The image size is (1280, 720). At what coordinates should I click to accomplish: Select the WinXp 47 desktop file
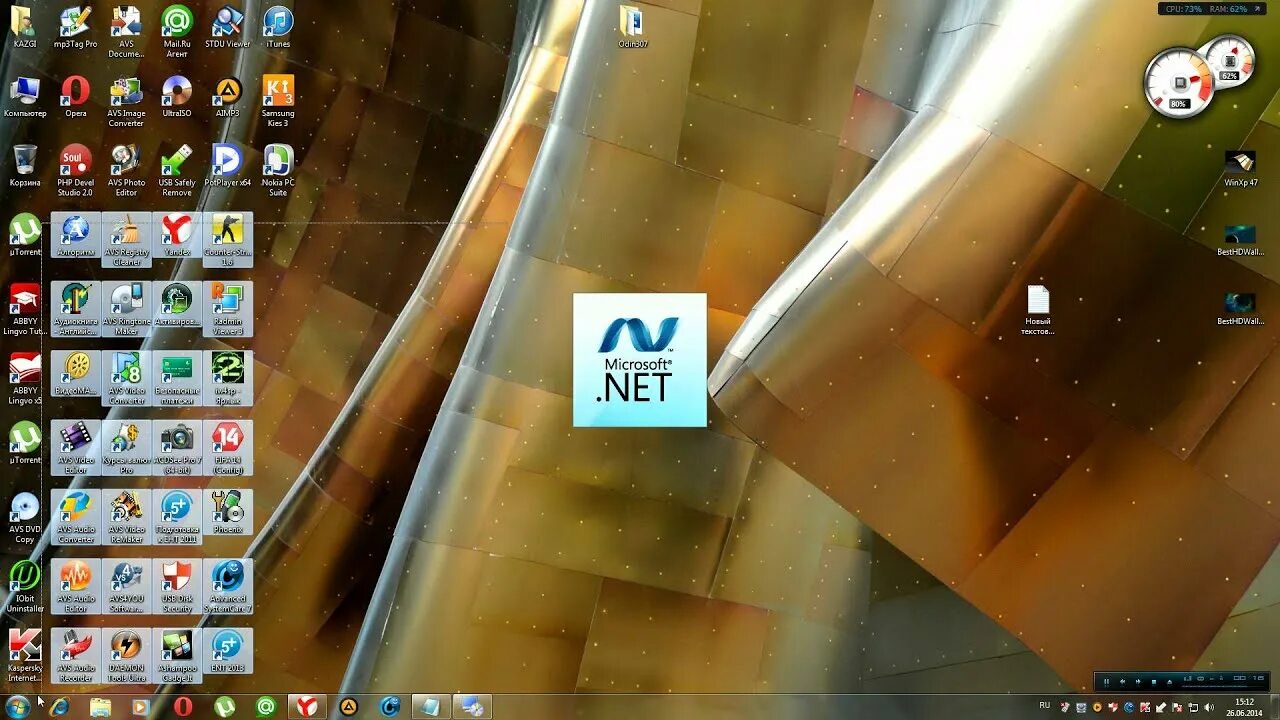[1240, 168]
